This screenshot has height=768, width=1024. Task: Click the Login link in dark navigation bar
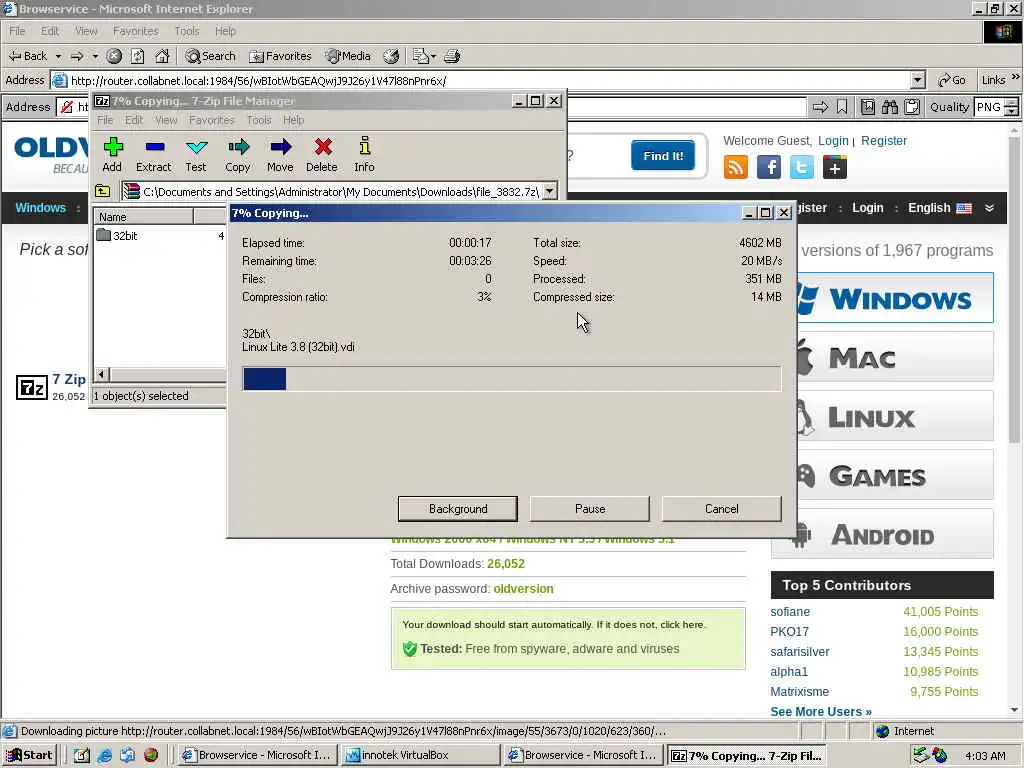click(x=867, y=208)
